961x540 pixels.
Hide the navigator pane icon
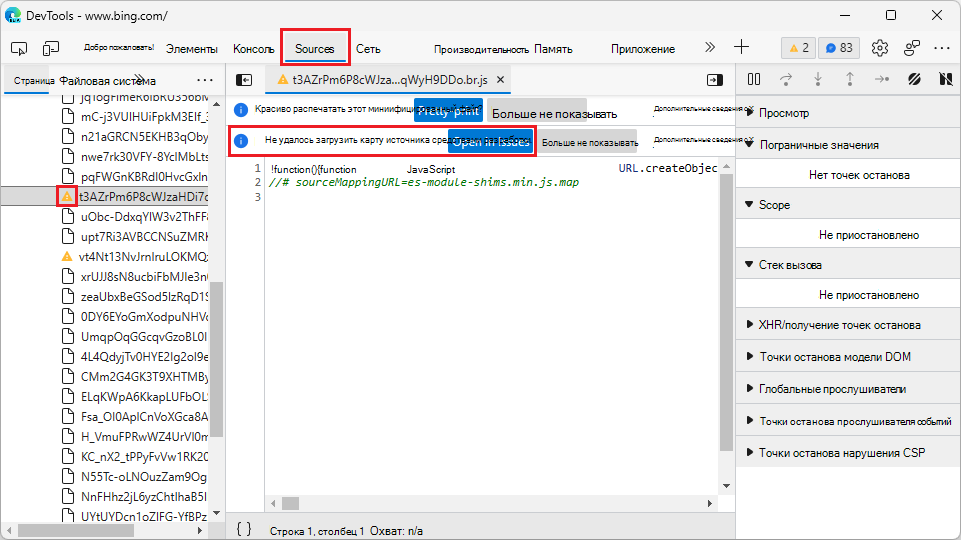tap(244, 80)
